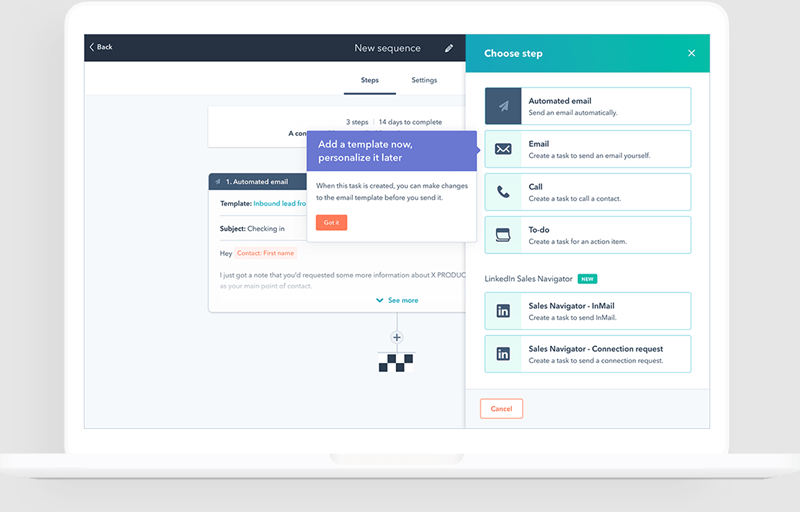Image resolution: width=800 pixels, height=512 pixels.
Task: Close the Choose step panel
Action: pyautogui.click(x=691, y=53)
